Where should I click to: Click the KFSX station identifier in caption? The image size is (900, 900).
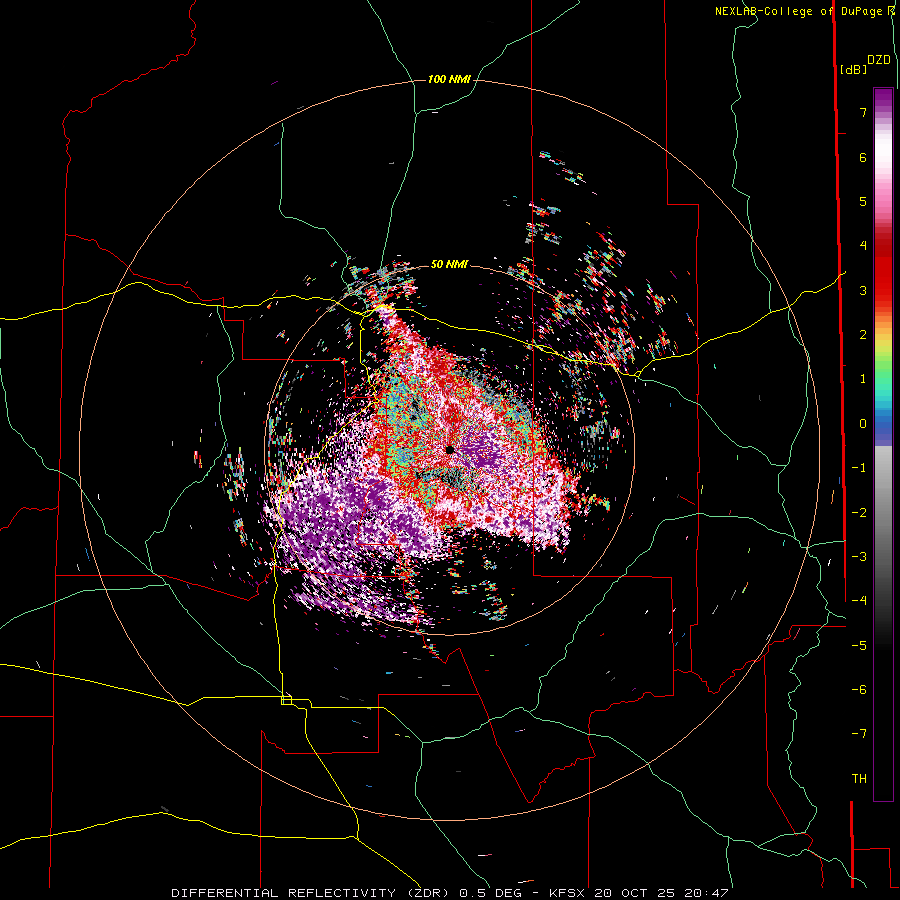tap(568, 893)
